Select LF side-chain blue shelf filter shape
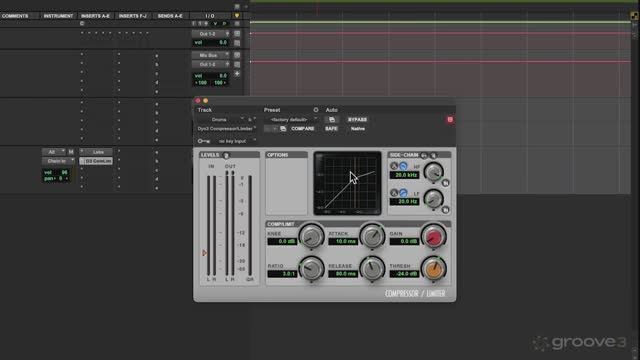 403,193
